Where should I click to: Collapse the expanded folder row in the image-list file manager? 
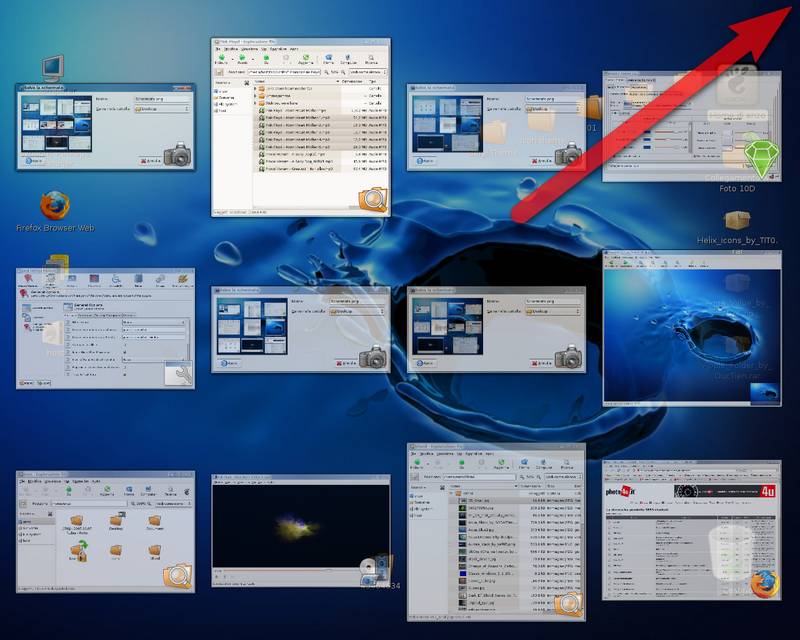click(452, 494)
